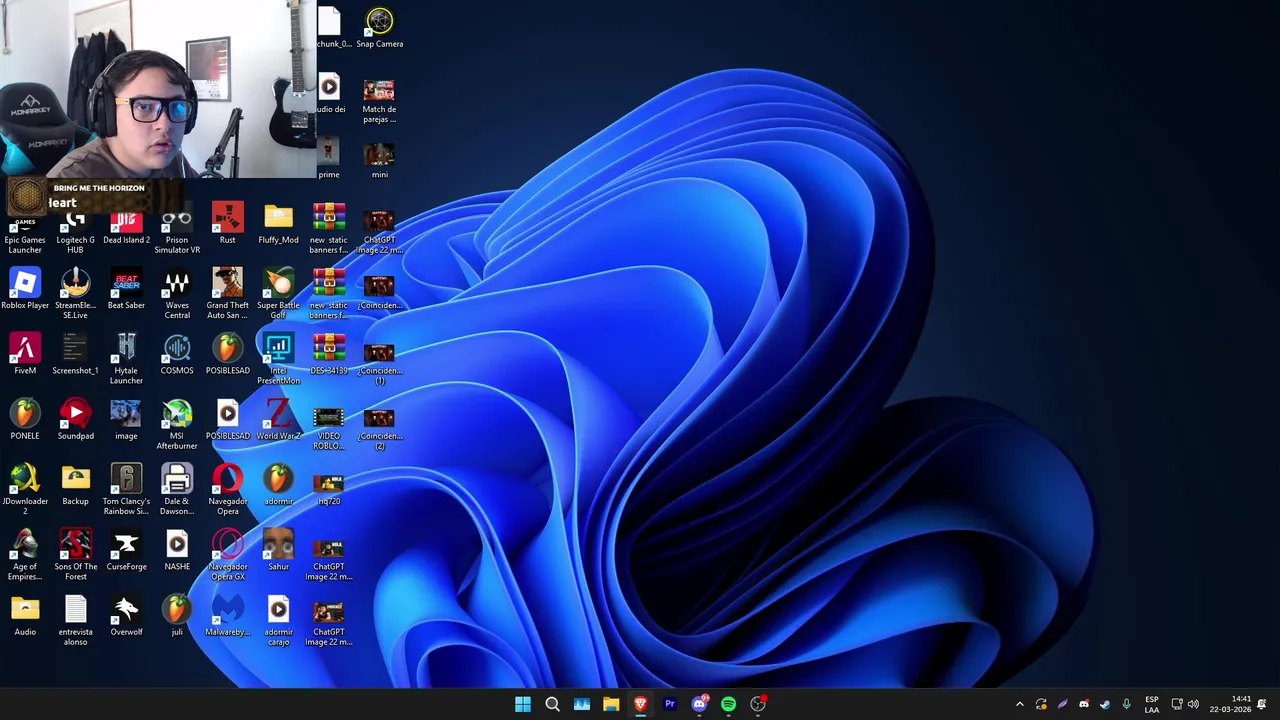Open the entrevista alonso text file
Screen dimensions: 1280x720
pyautogui.click(x=75, y=621)
